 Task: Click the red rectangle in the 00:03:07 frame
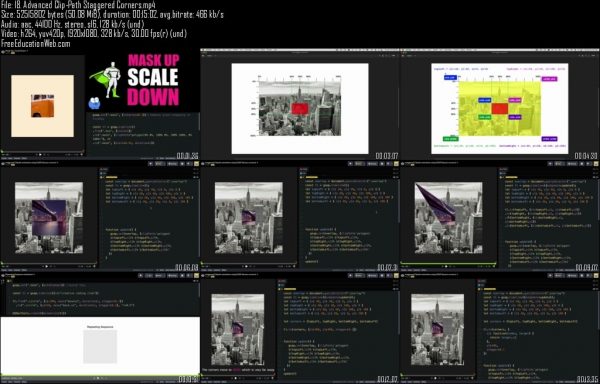point(300,108)
